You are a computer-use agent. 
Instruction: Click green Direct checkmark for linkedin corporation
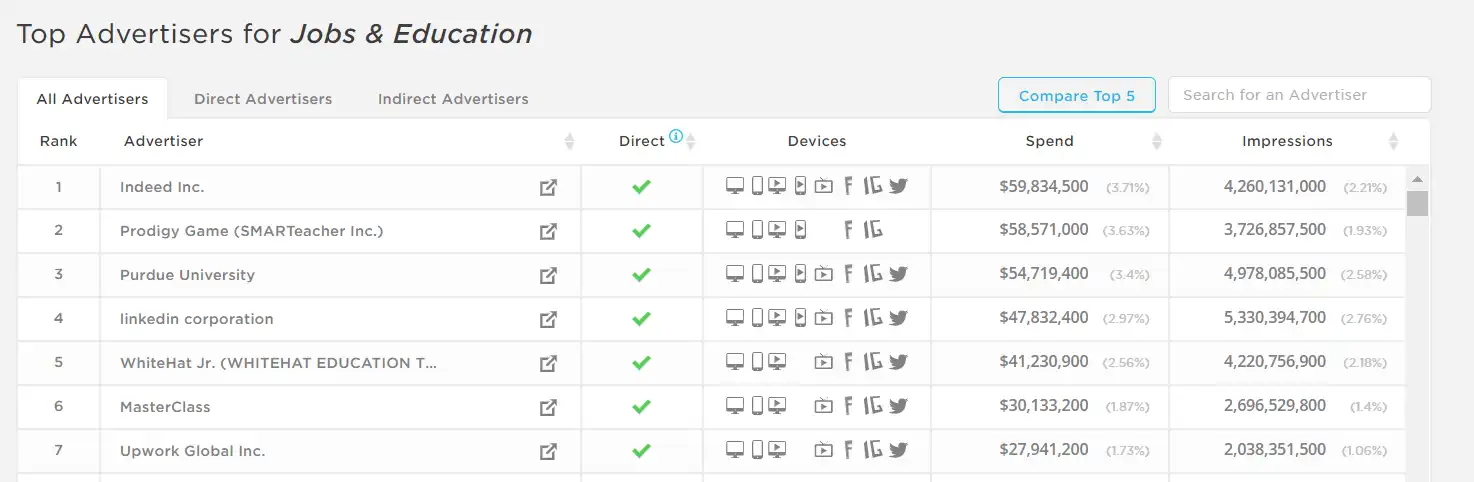642,319
